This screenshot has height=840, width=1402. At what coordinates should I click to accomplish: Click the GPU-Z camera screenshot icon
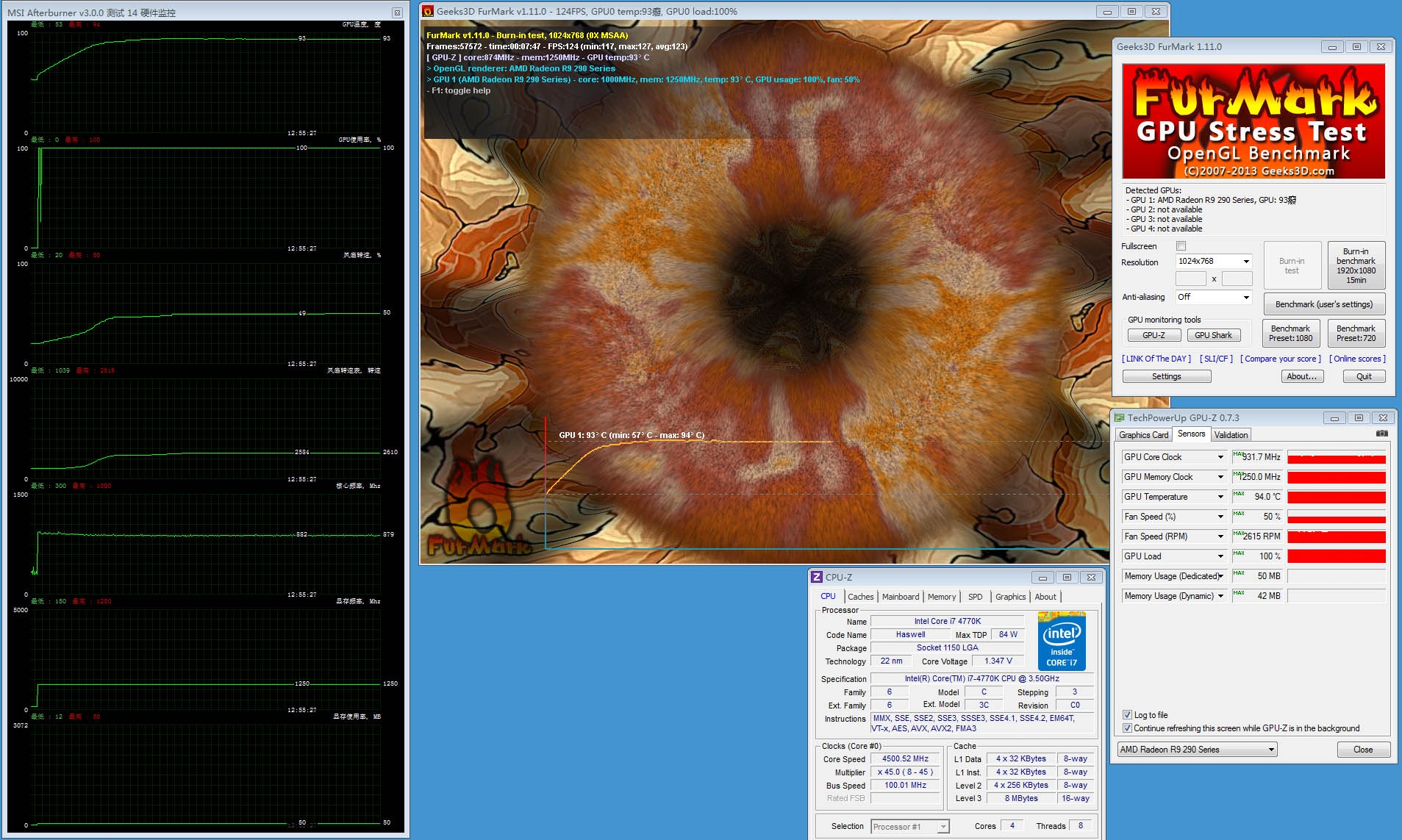pyautogui.click(x=1381, y=434)
